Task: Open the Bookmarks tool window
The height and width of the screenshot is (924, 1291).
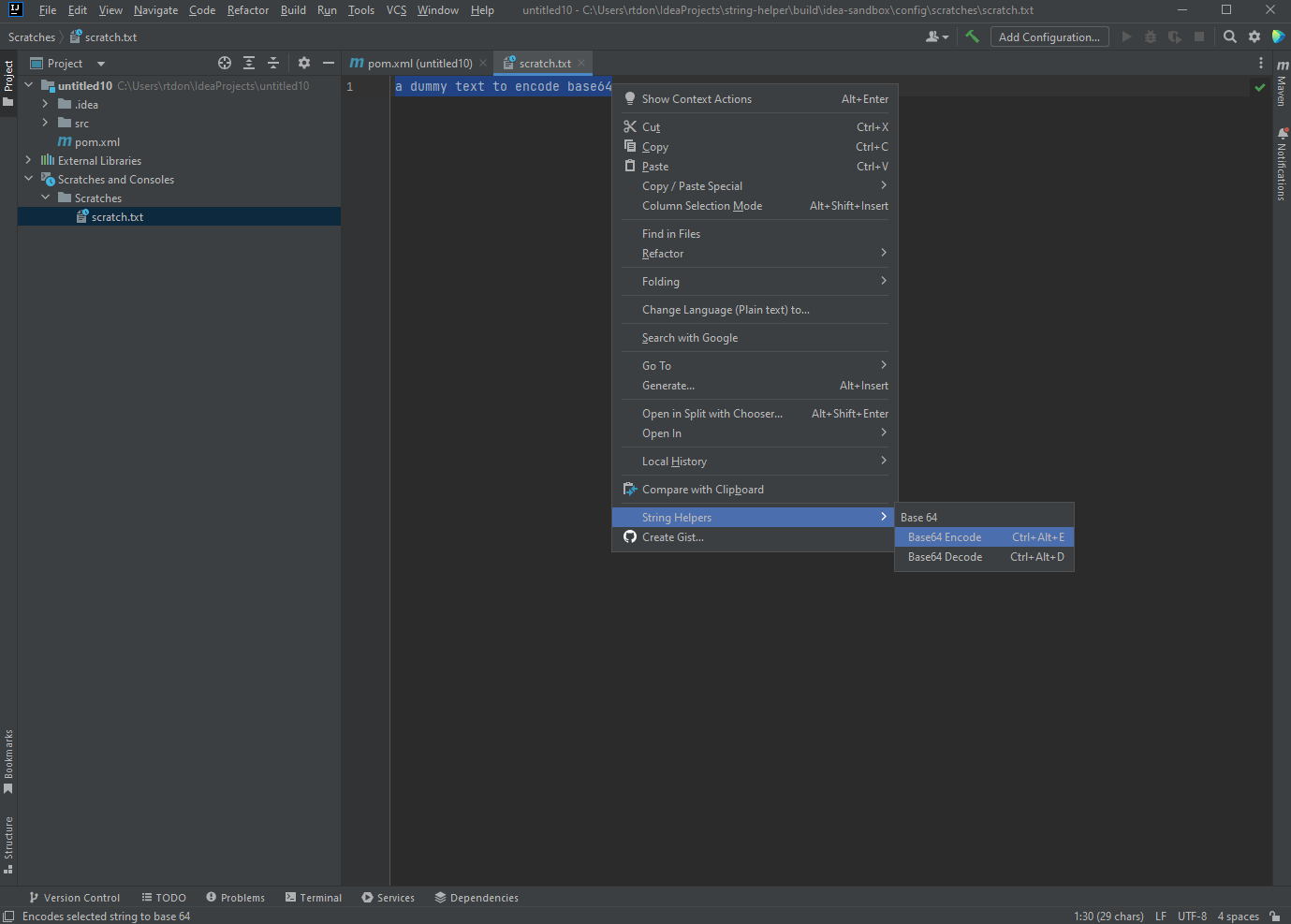Action: coord(8,760)
